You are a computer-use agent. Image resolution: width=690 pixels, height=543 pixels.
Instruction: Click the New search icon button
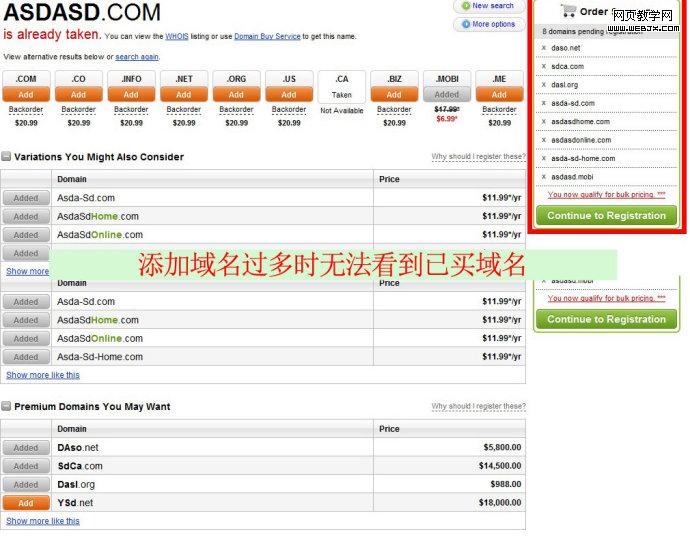coord(464,6)
